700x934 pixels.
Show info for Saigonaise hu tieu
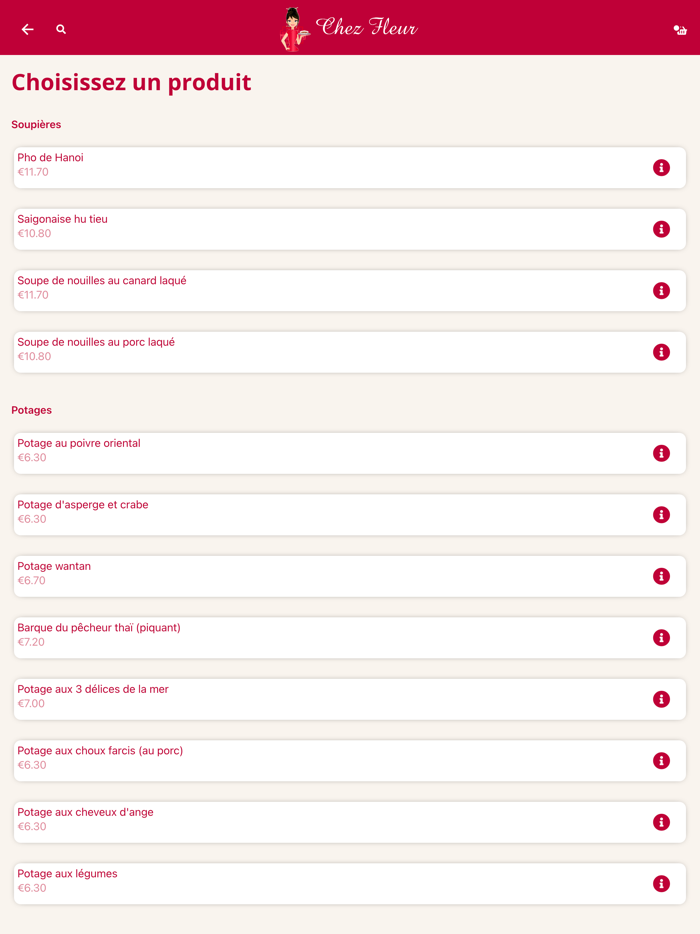point(661,229)
